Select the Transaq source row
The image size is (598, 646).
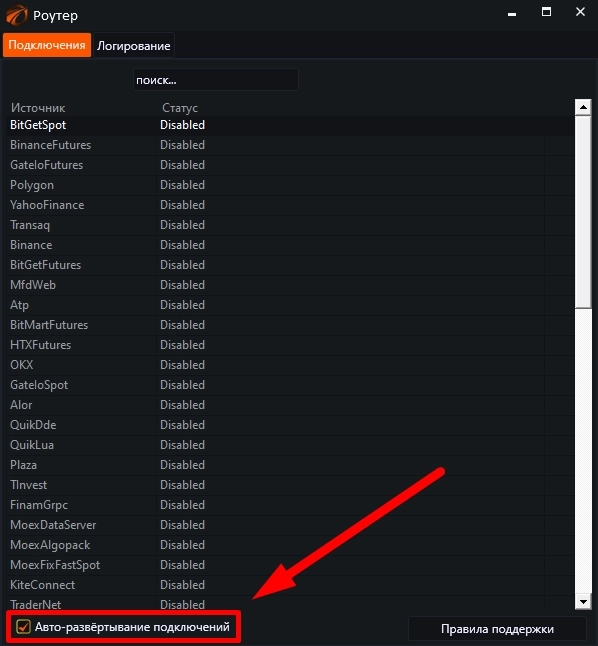click(290, 225)
